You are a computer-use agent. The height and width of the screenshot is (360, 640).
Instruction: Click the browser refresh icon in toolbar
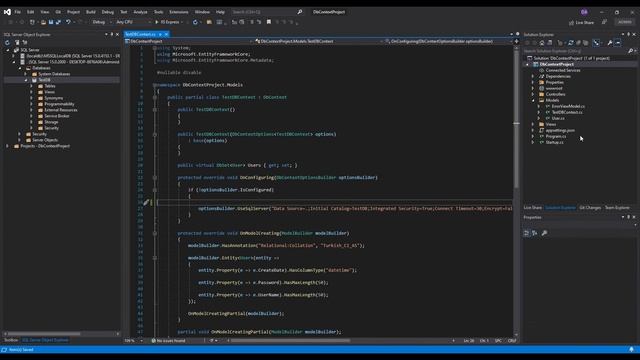195,22
